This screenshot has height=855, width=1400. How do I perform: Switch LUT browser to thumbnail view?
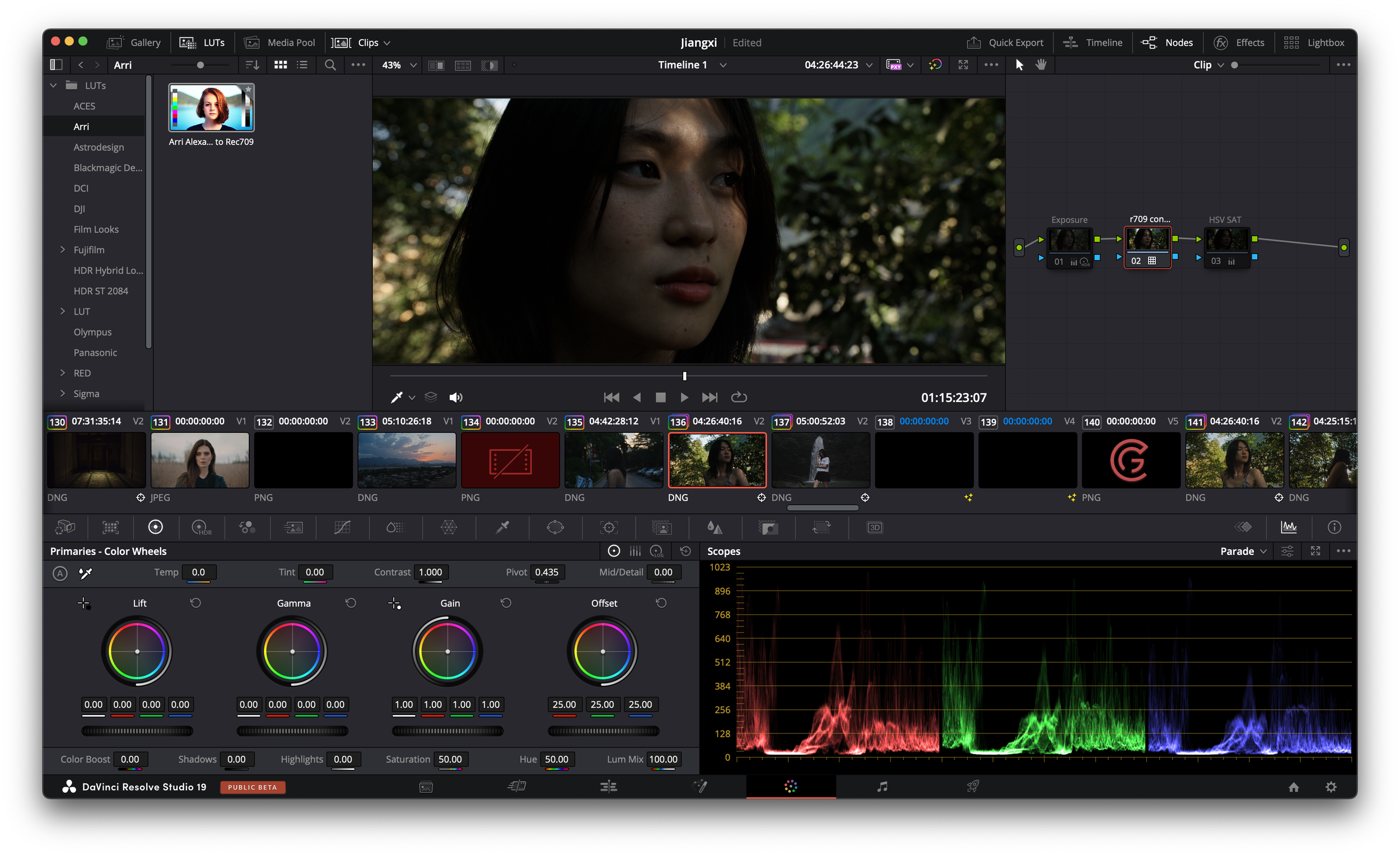[280, 65]
